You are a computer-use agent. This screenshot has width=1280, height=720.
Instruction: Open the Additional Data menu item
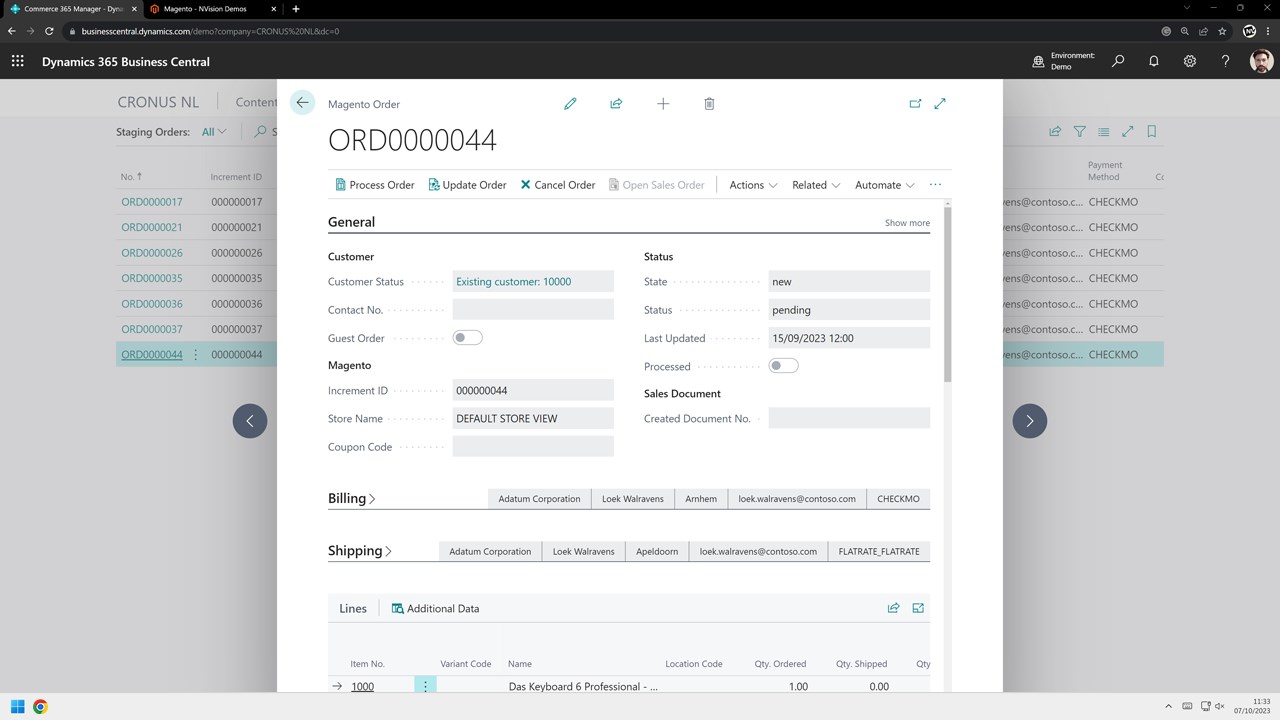[x=435, y=608]
